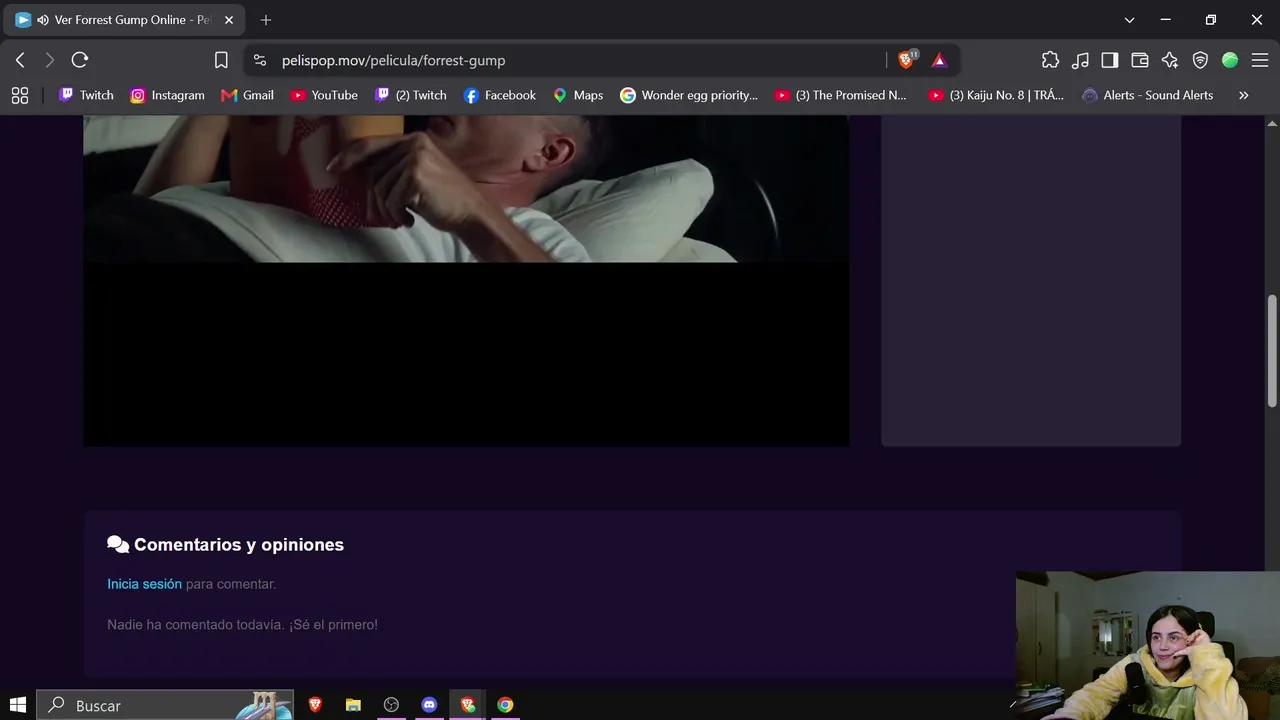
Task: Open the Gmail bookmark
Action: click(247, 95)
